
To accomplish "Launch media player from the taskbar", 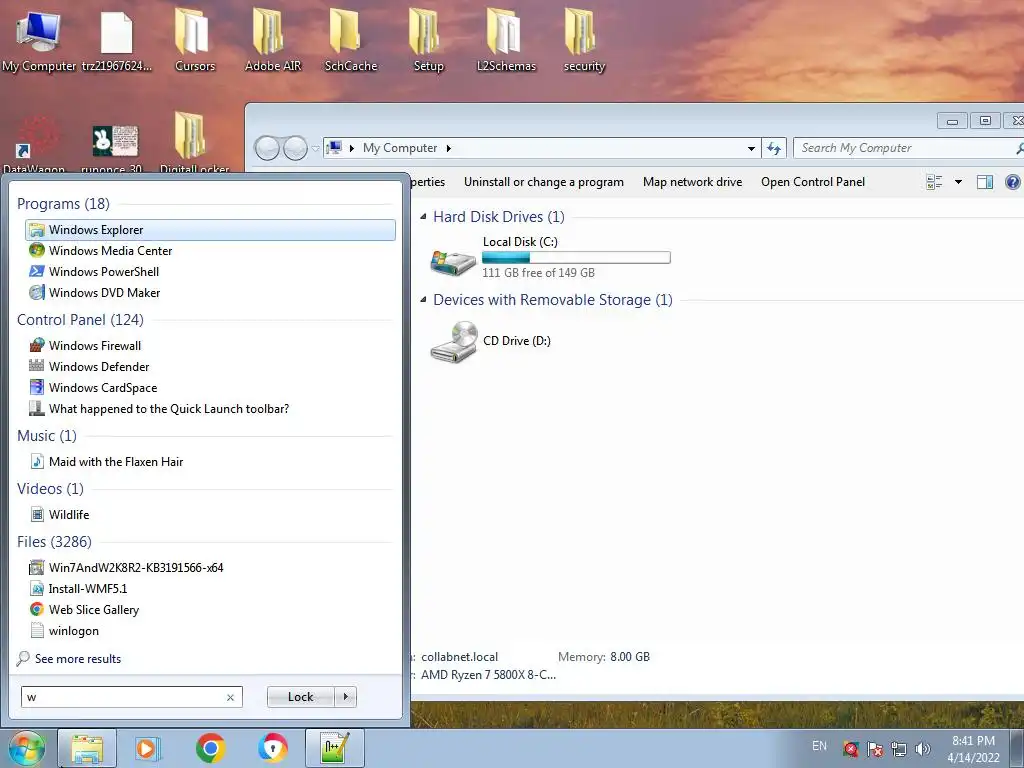I will coord(148,748).
